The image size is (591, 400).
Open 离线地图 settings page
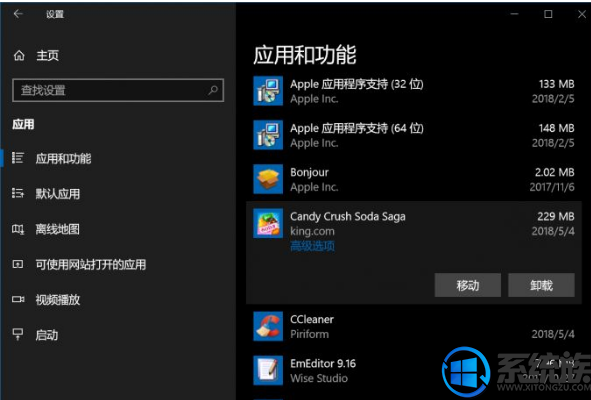click(x=58, y=229)
